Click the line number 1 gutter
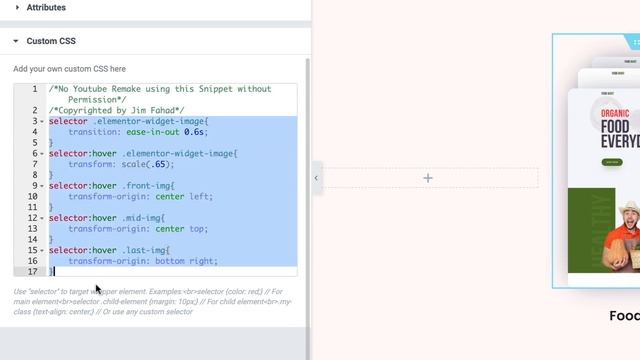This screenshot has height=360, width=640. click(35, 89)
